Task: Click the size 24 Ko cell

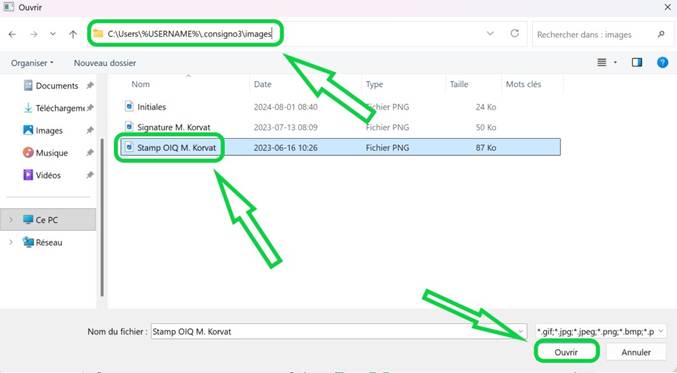Action: [x=486, y=107]
